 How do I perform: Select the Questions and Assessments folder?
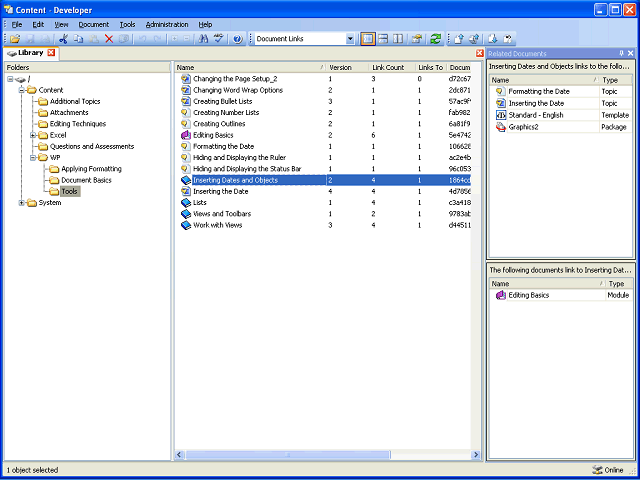pos(92,146)
